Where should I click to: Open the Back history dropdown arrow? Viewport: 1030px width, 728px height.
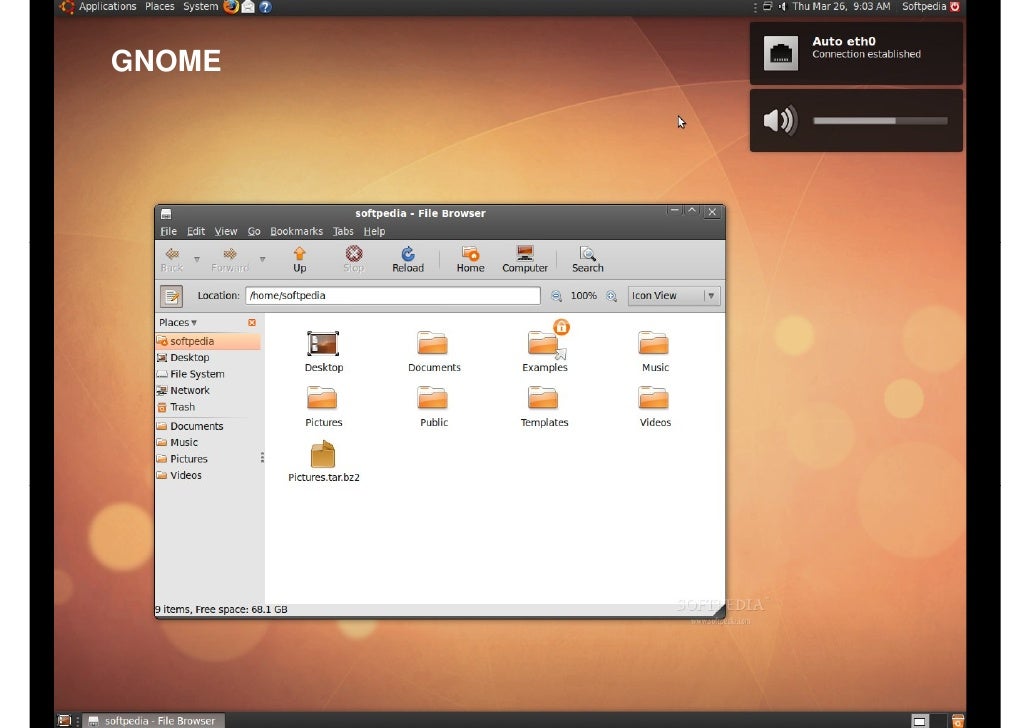click(196, 260)
